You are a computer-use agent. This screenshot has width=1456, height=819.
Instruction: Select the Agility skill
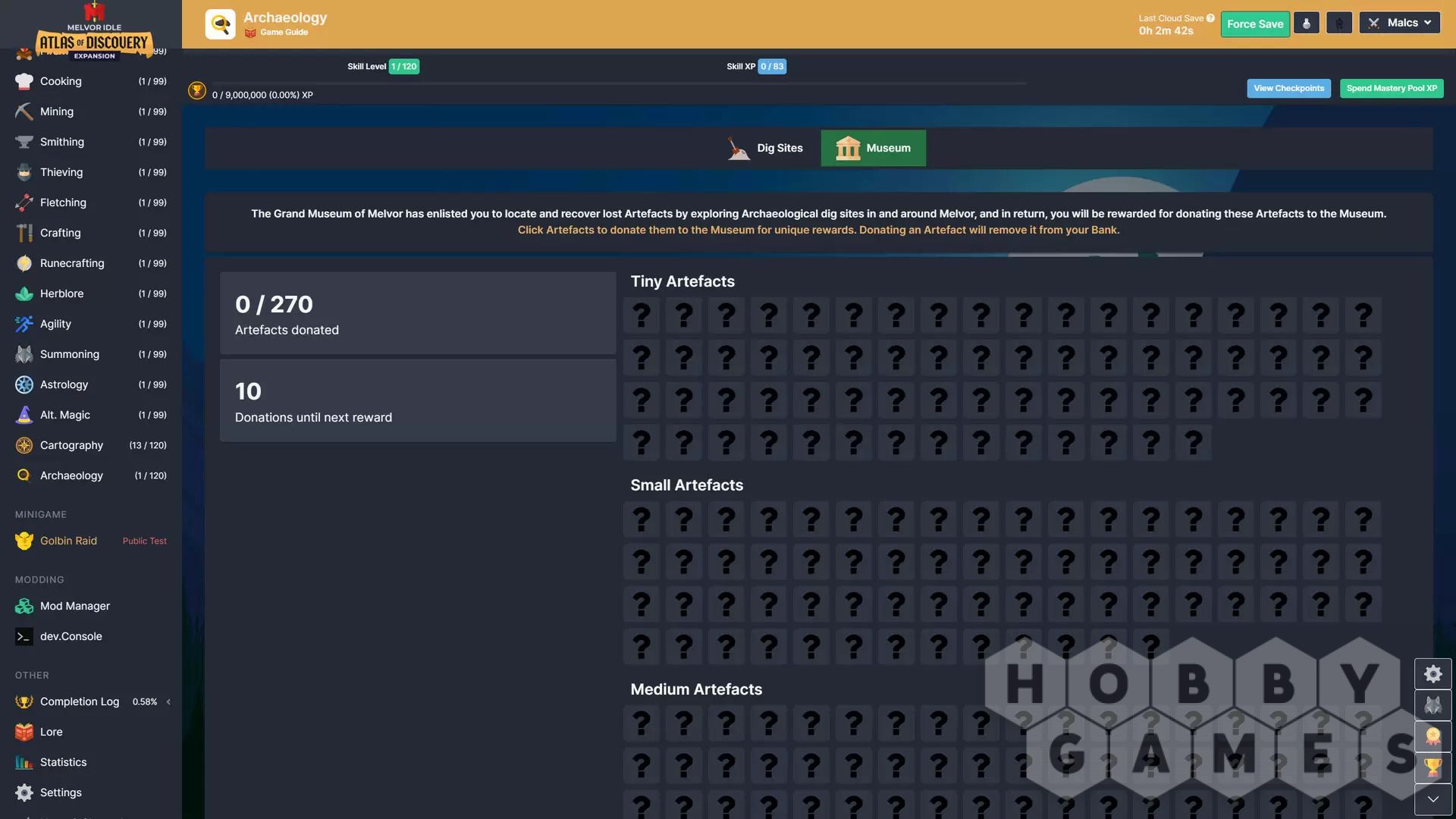click(91, 324)
